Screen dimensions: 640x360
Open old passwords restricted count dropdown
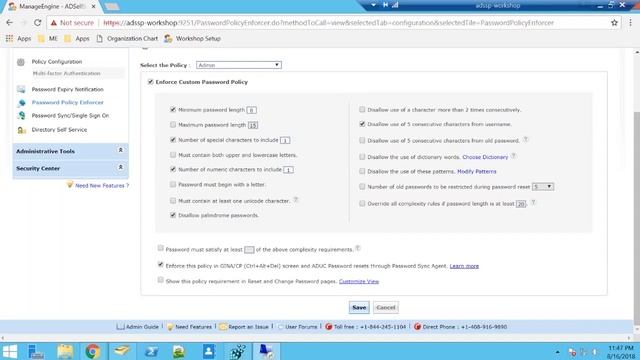tap(543, 187)
